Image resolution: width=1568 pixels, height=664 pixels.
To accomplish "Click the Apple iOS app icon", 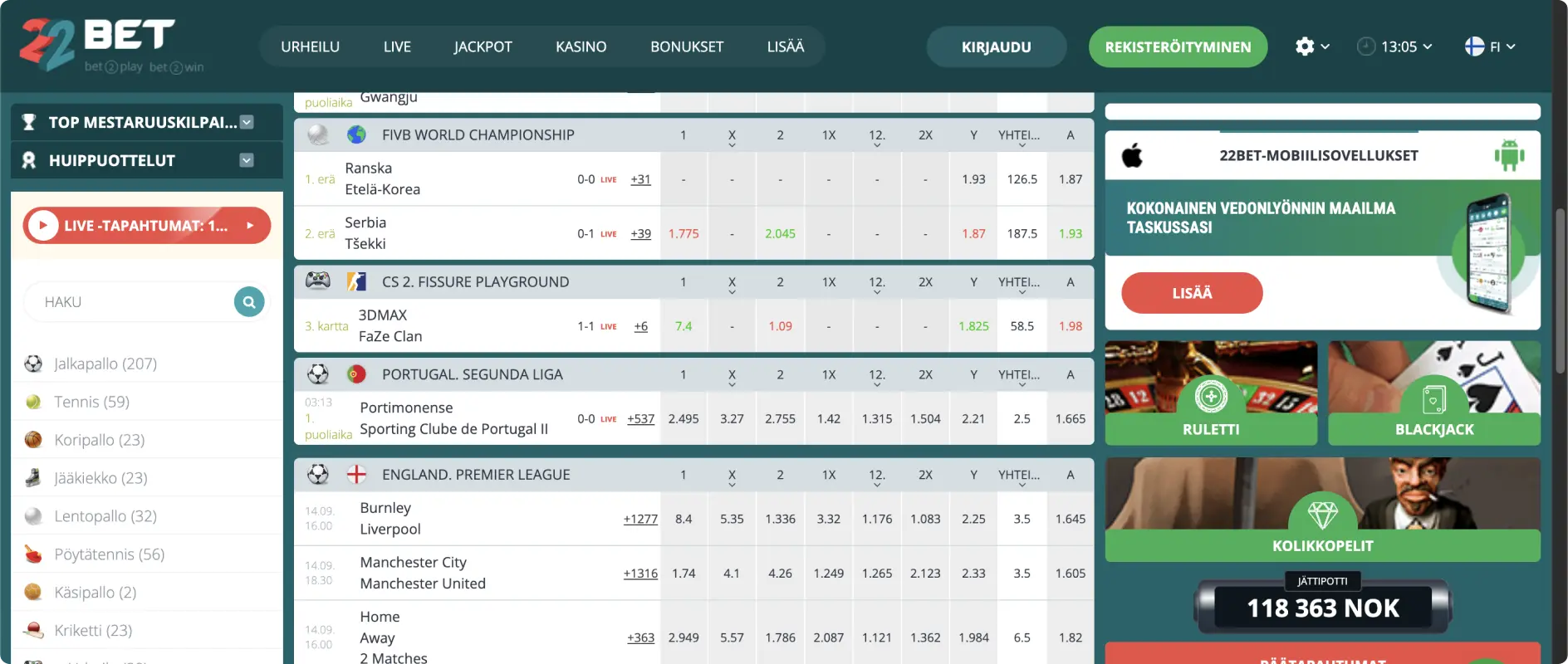I will 1132,155.
